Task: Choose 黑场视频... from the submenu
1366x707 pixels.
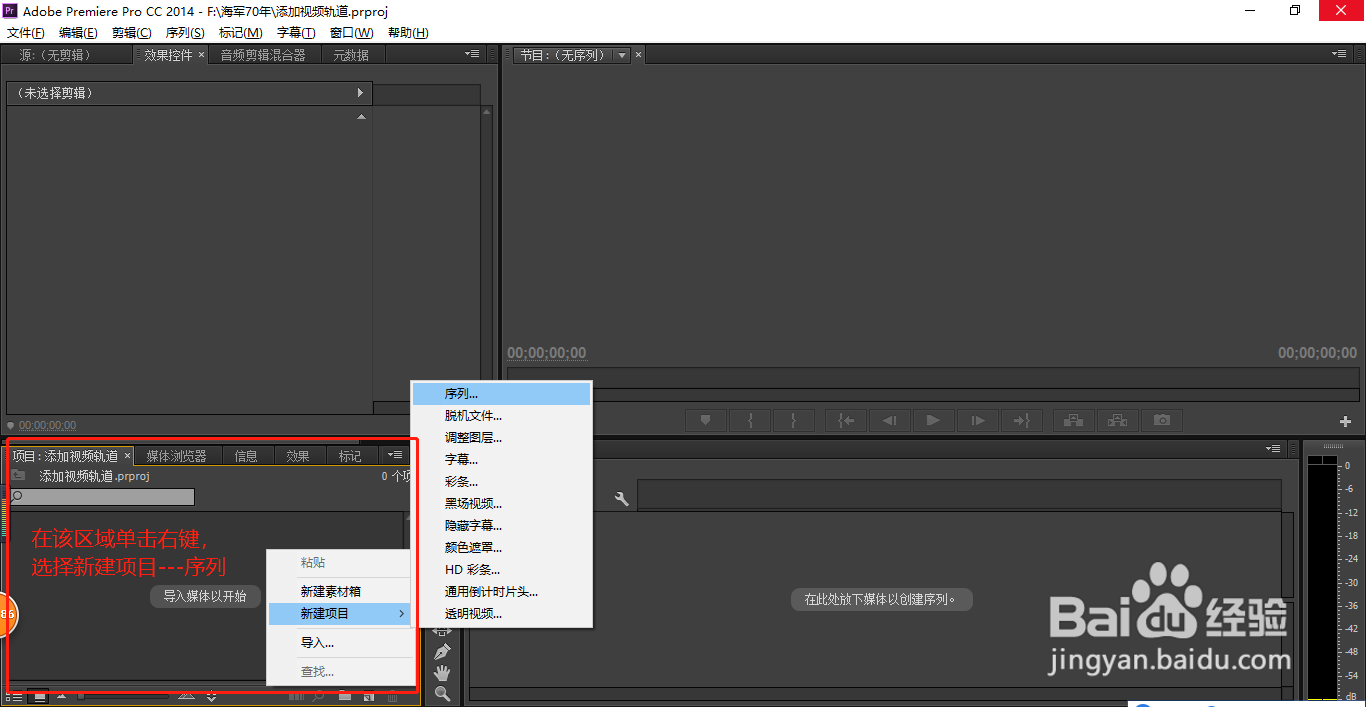Action: [502, 504]
